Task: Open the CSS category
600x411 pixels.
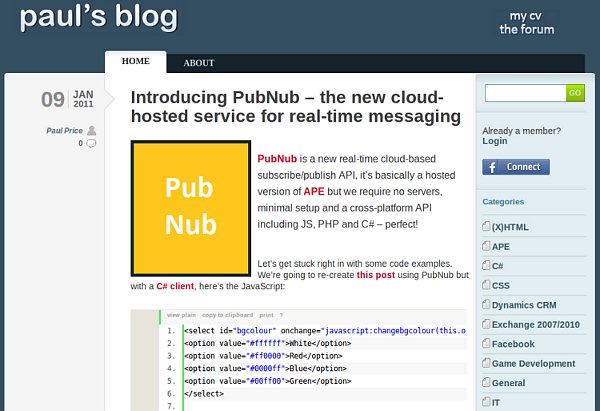Action: coord(501,285)
